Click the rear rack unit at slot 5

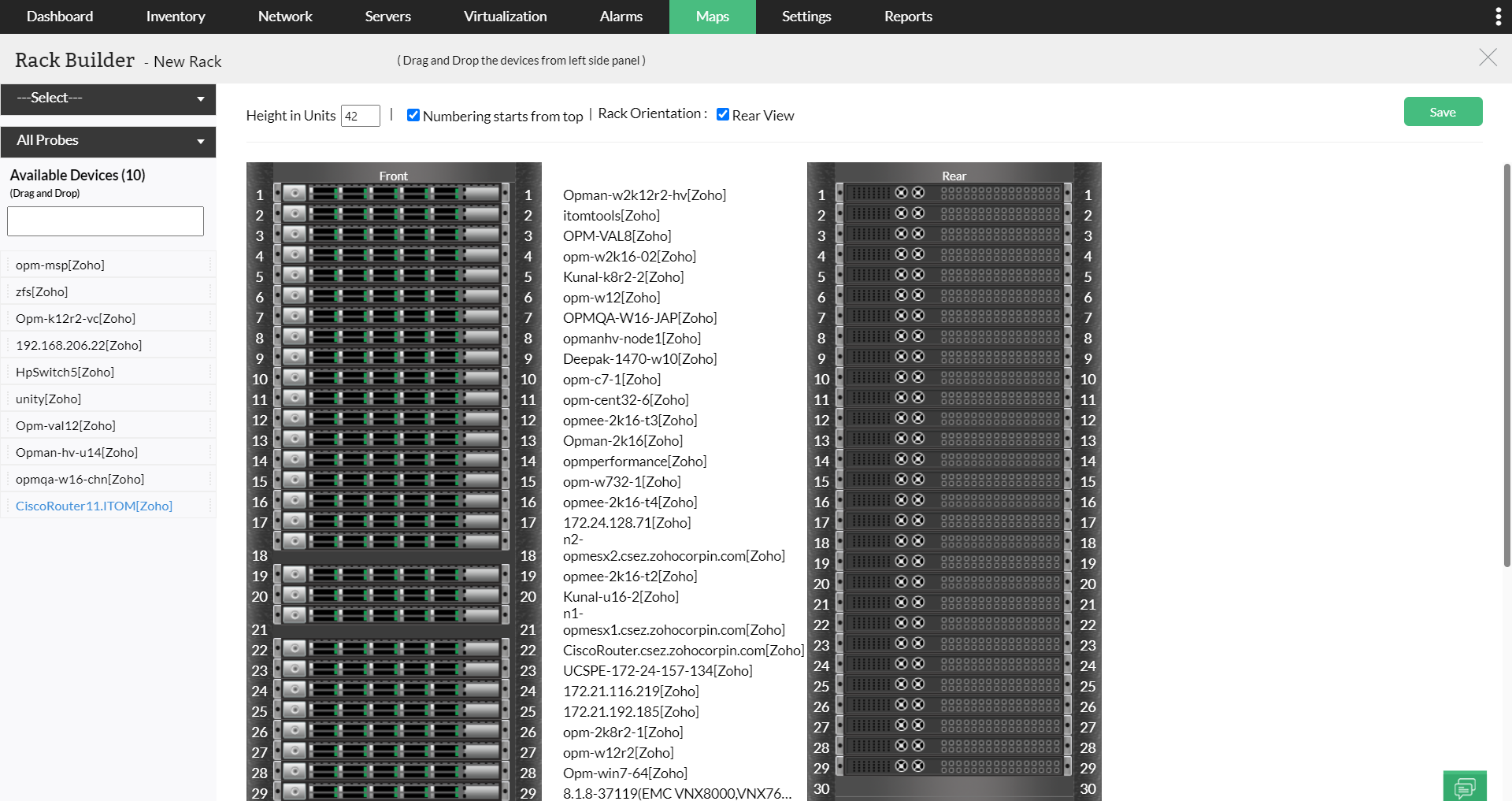click(954, 276)
